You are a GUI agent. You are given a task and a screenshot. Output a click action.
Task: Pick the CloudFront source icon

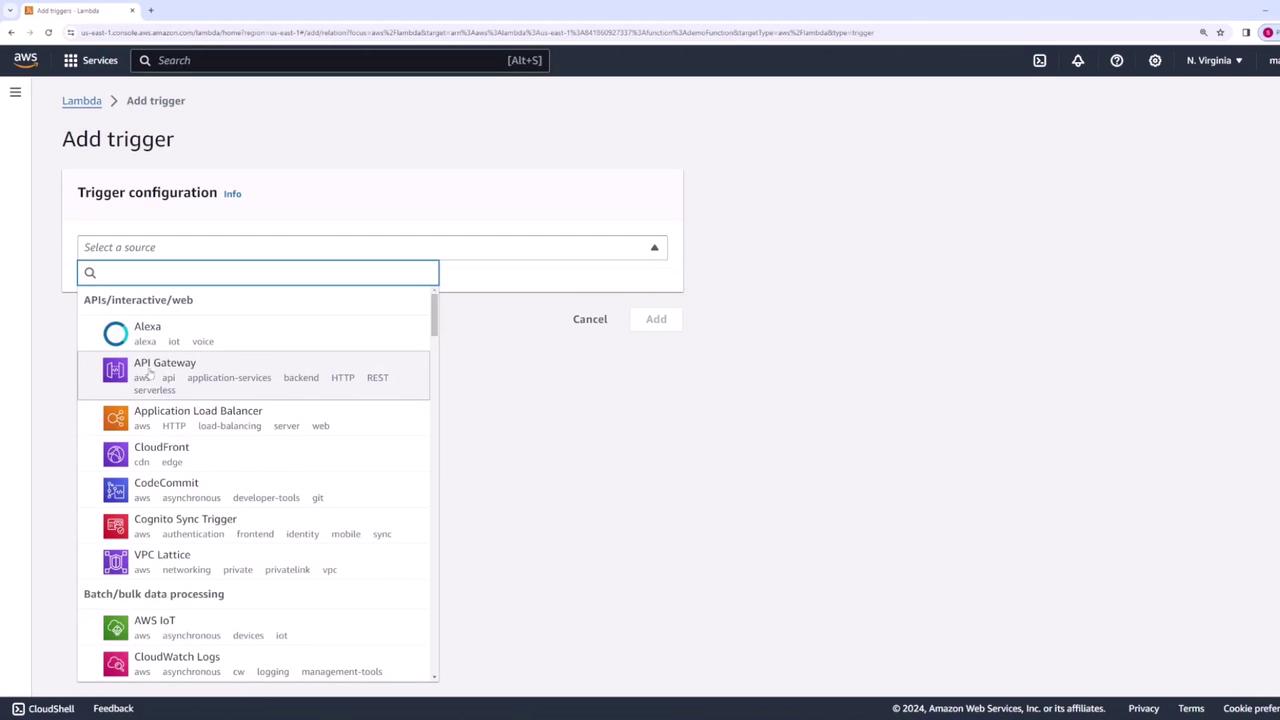[x=116, y=454]
